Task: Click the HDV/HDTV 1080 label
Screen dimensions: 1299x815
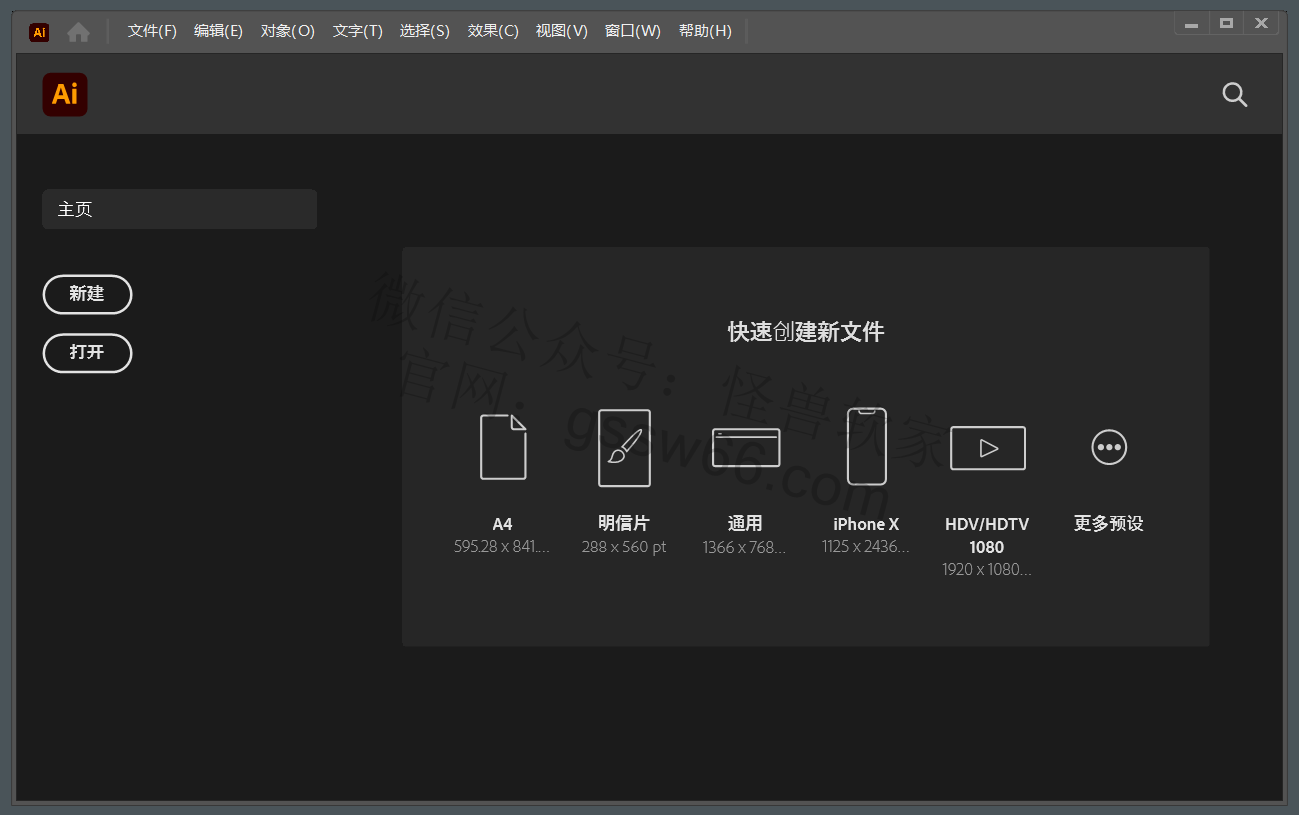Action: 987,535
